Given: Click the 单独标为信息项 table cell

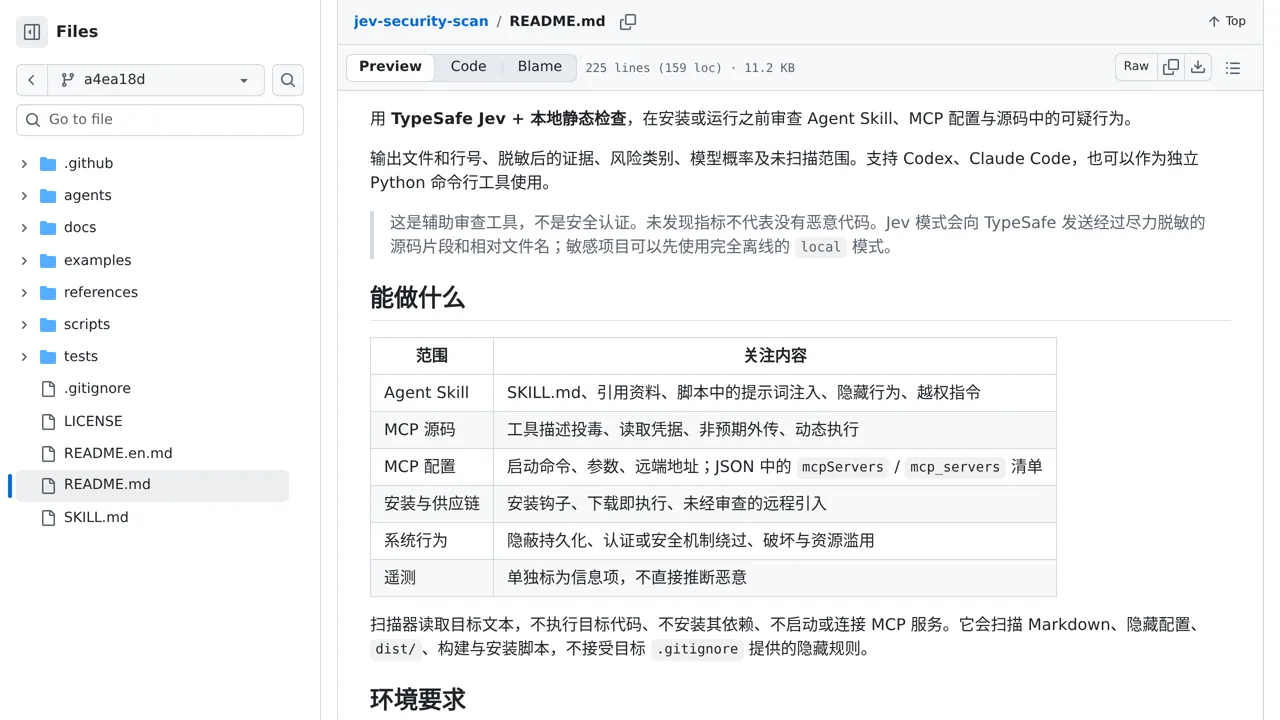Looking at the screenshot, I should [775, 578].
